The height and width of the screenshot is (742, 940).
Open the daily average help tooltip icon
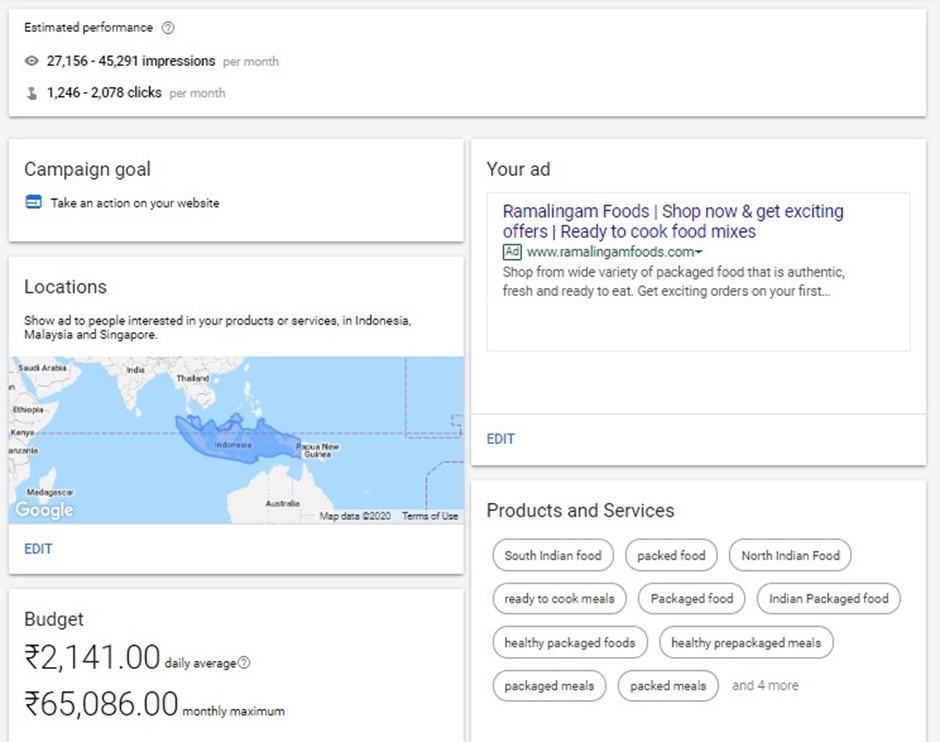244,662
